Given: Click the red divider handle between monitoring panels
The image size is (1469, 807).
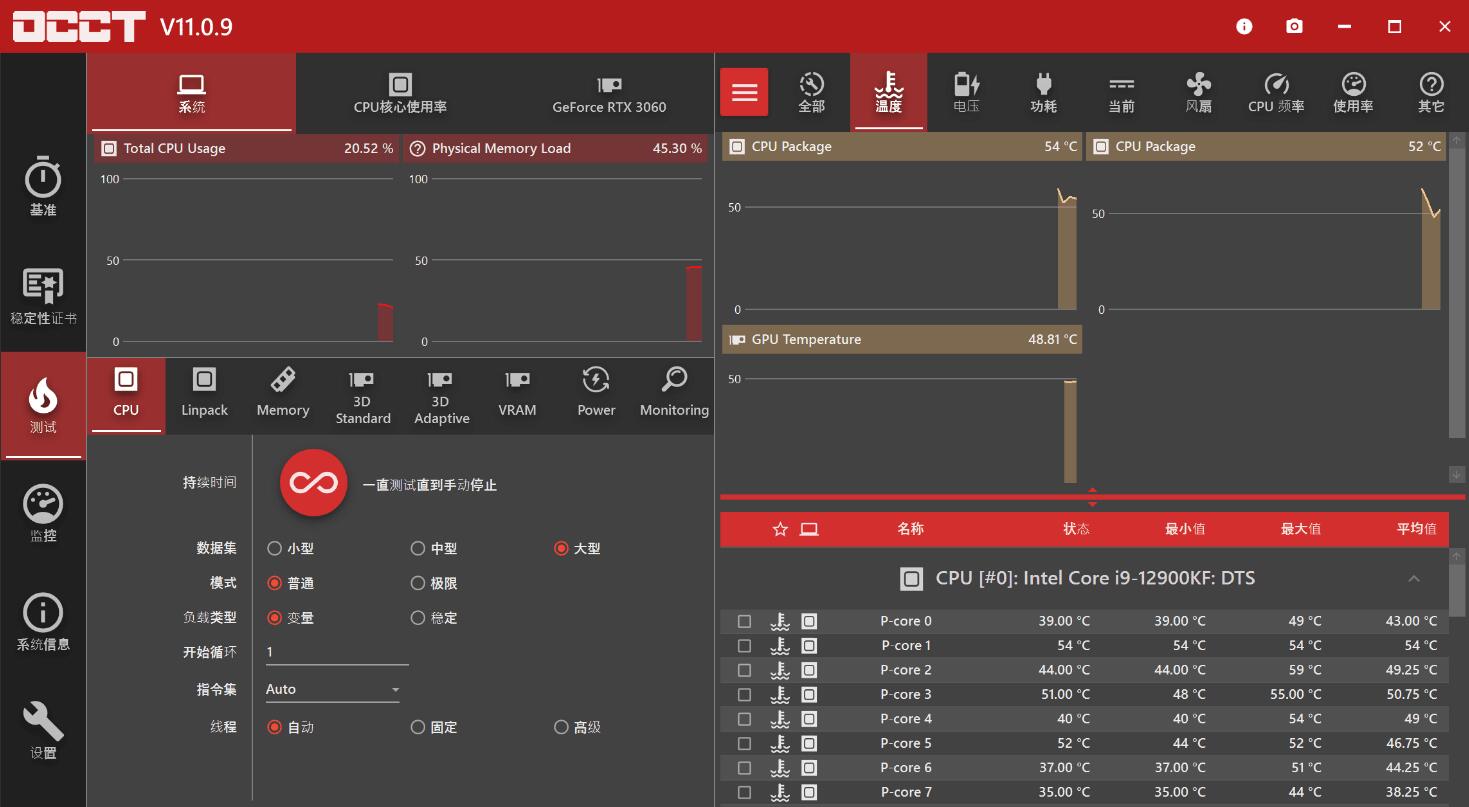Looking at the screenshot, I should 1092,496.
